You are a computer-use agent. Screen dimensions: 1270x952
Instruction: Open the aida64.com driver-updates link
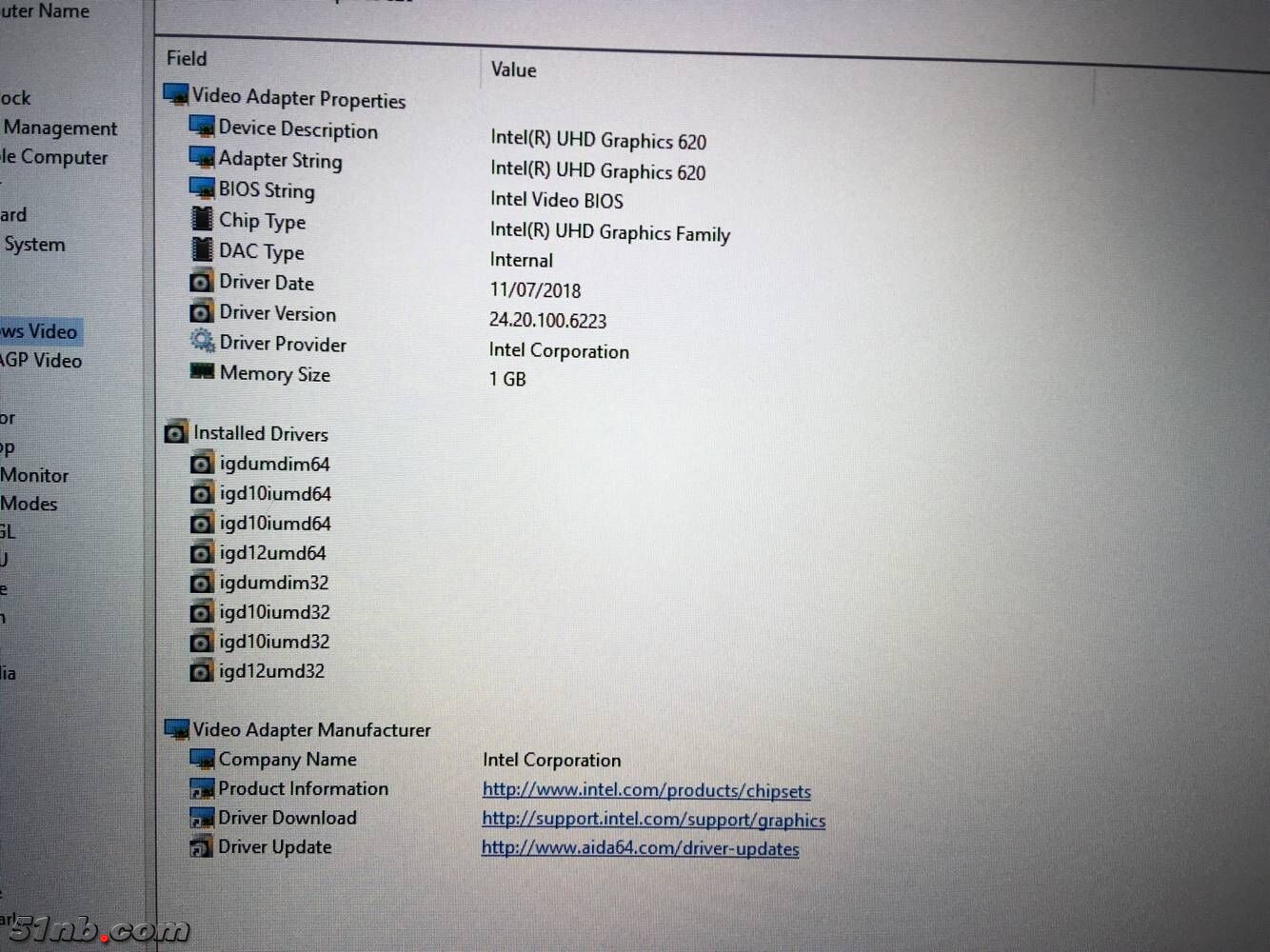[x=640, y=848]
